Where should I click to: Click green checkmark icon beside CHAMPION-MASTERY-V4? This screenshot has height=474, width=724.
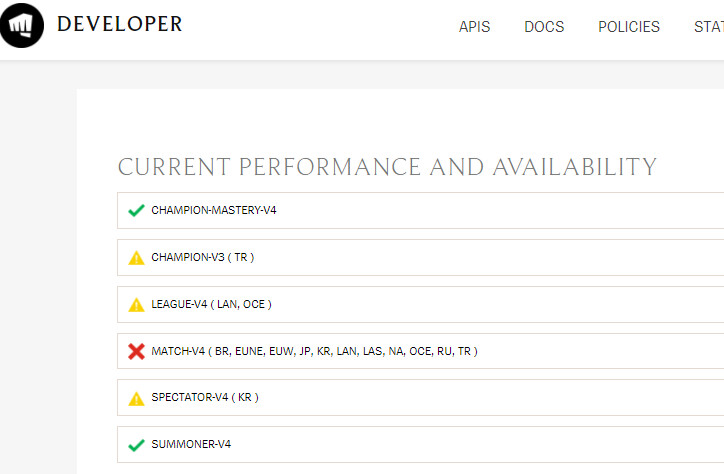137,211
